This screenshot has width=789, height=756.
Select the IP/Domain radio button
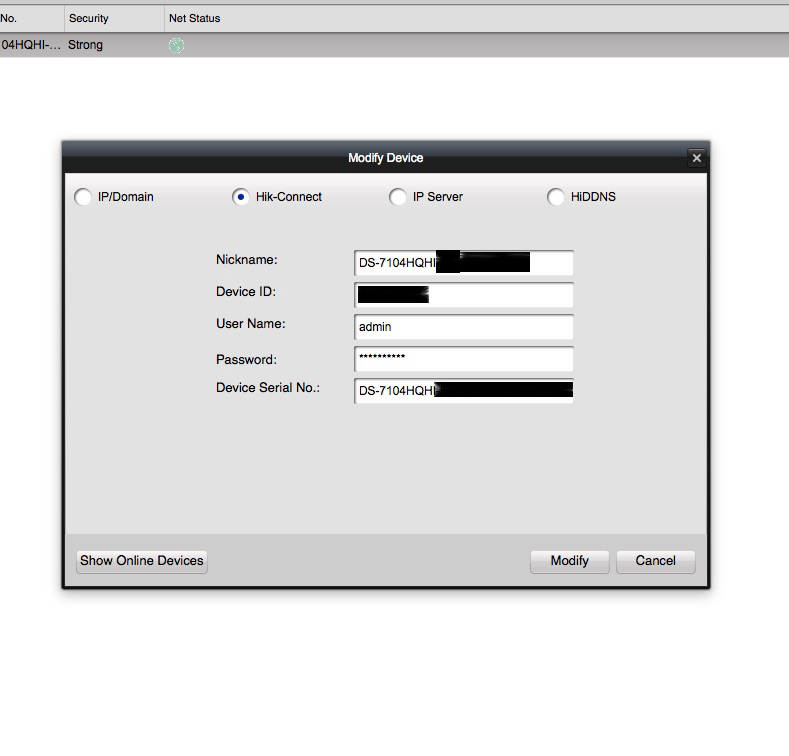[x=83, y=197]
